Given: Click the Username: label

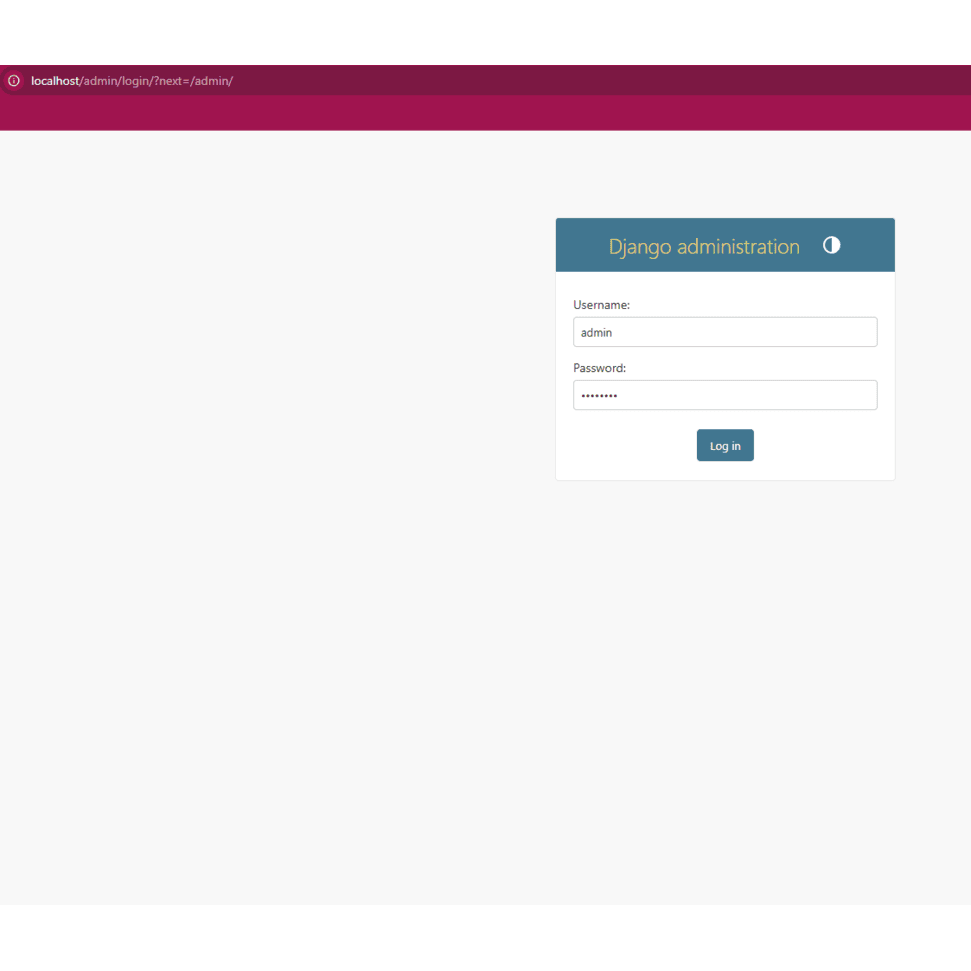Looking at the screenshot, I should 601,305.
